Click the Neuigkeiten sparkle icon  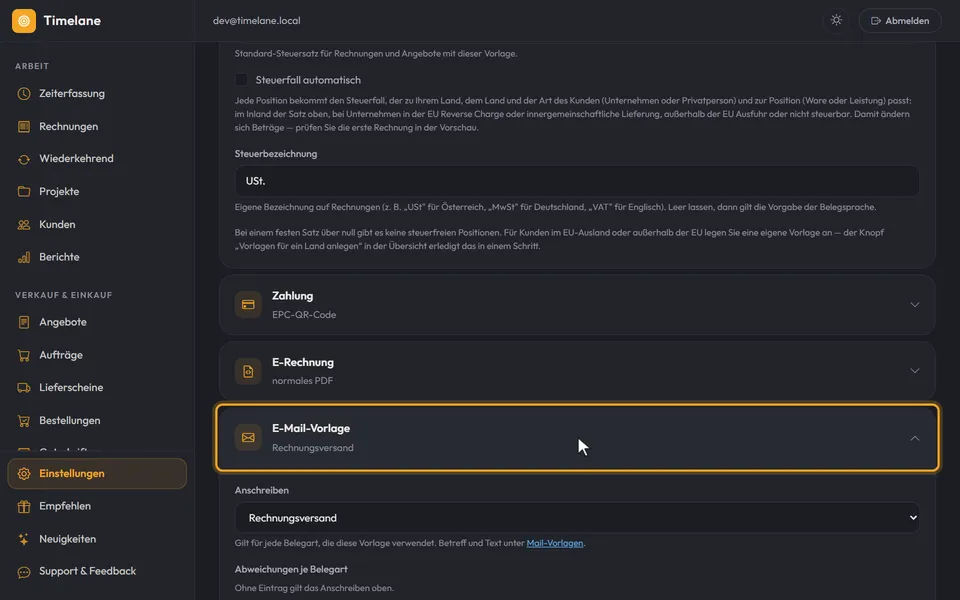[x=24, y=539]
